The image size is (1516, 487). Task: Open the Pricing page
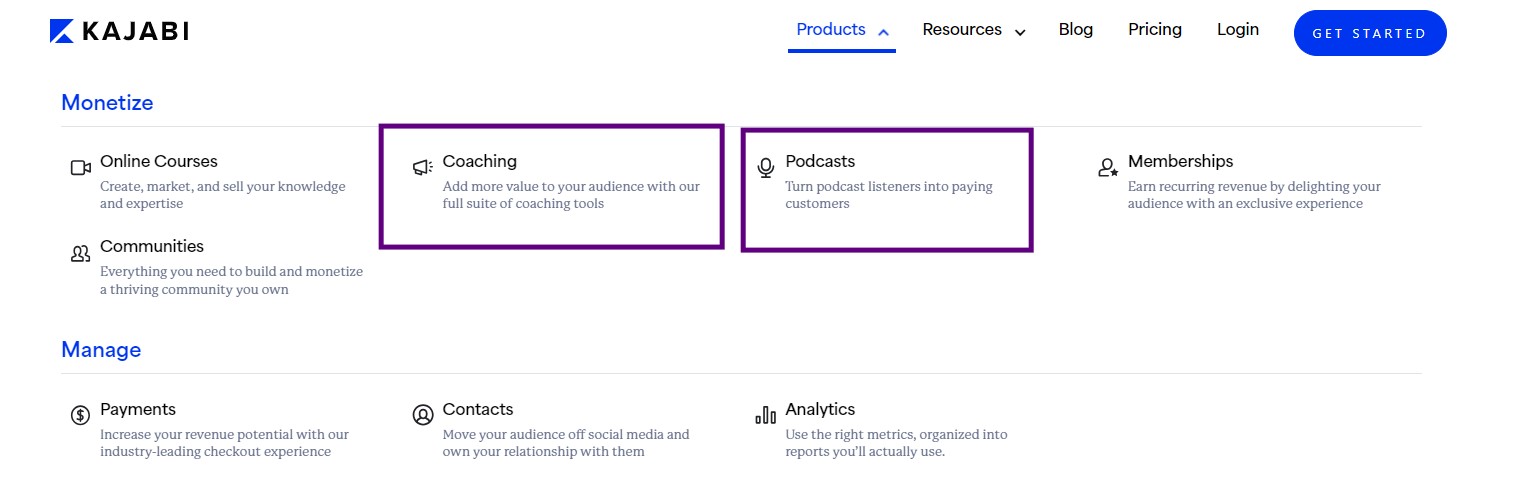tap(1155, 30)
